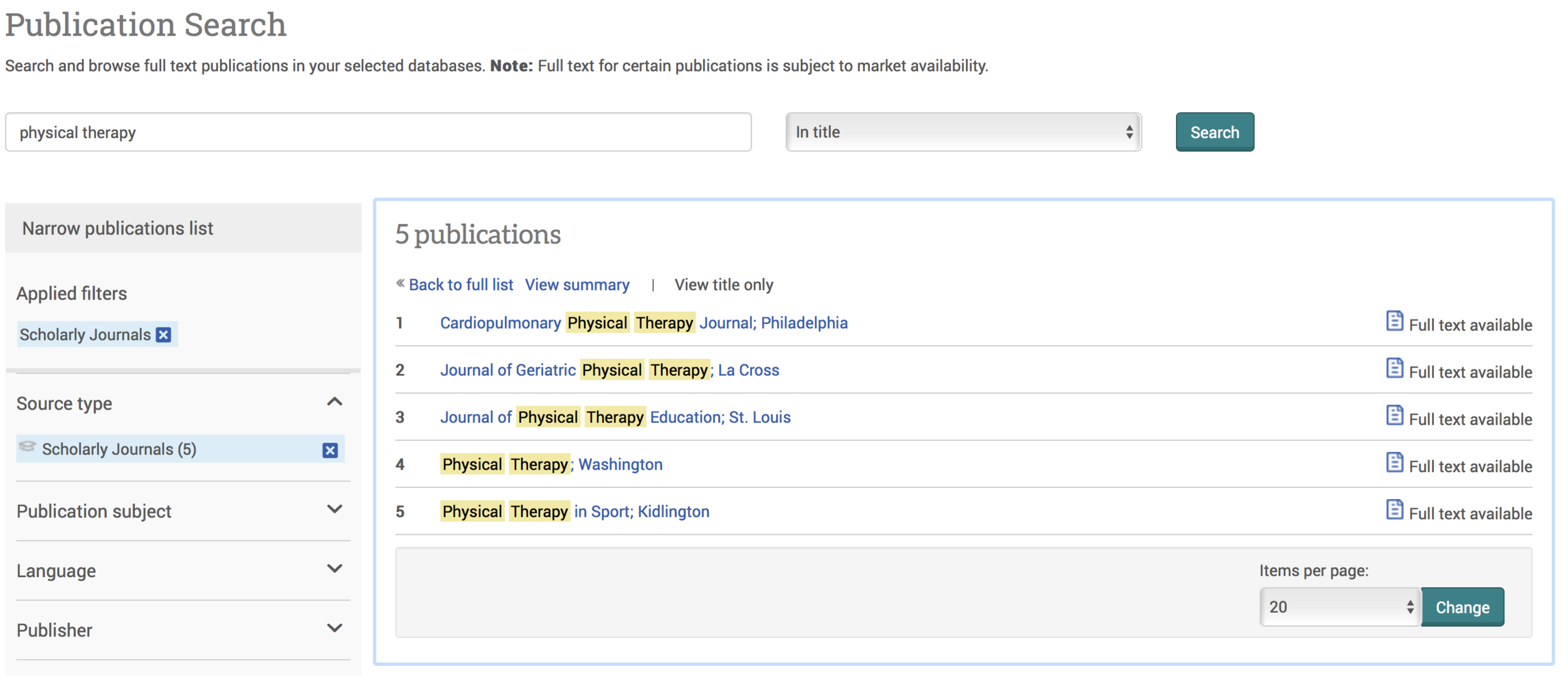
Task: Click the Change items per page button
Action: (1462, 607)
